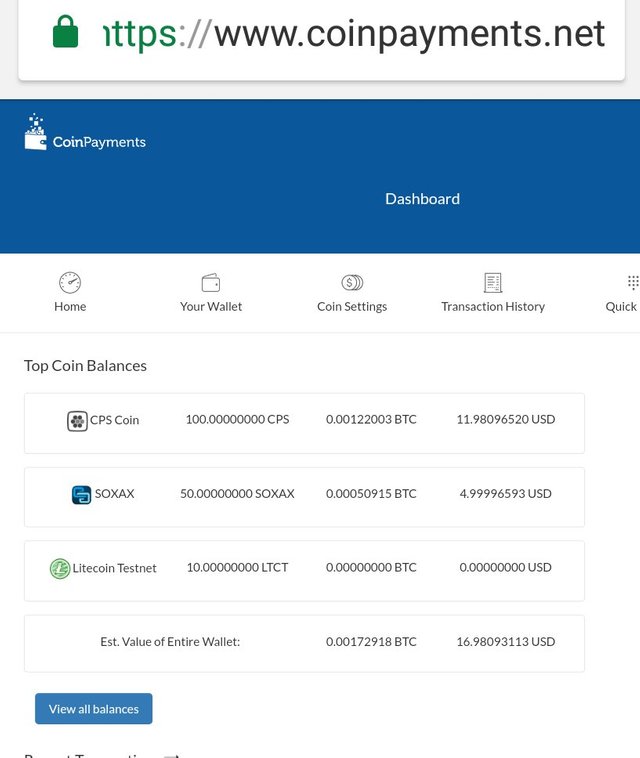Viewport: 640px width, 758px height.
Task: Click the CPS Coin logo icon
Action: (x=77, y=421)
